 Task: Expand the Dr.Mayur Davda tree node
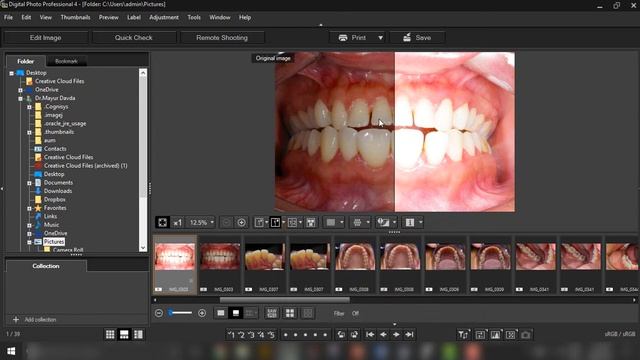coord(20,98)
